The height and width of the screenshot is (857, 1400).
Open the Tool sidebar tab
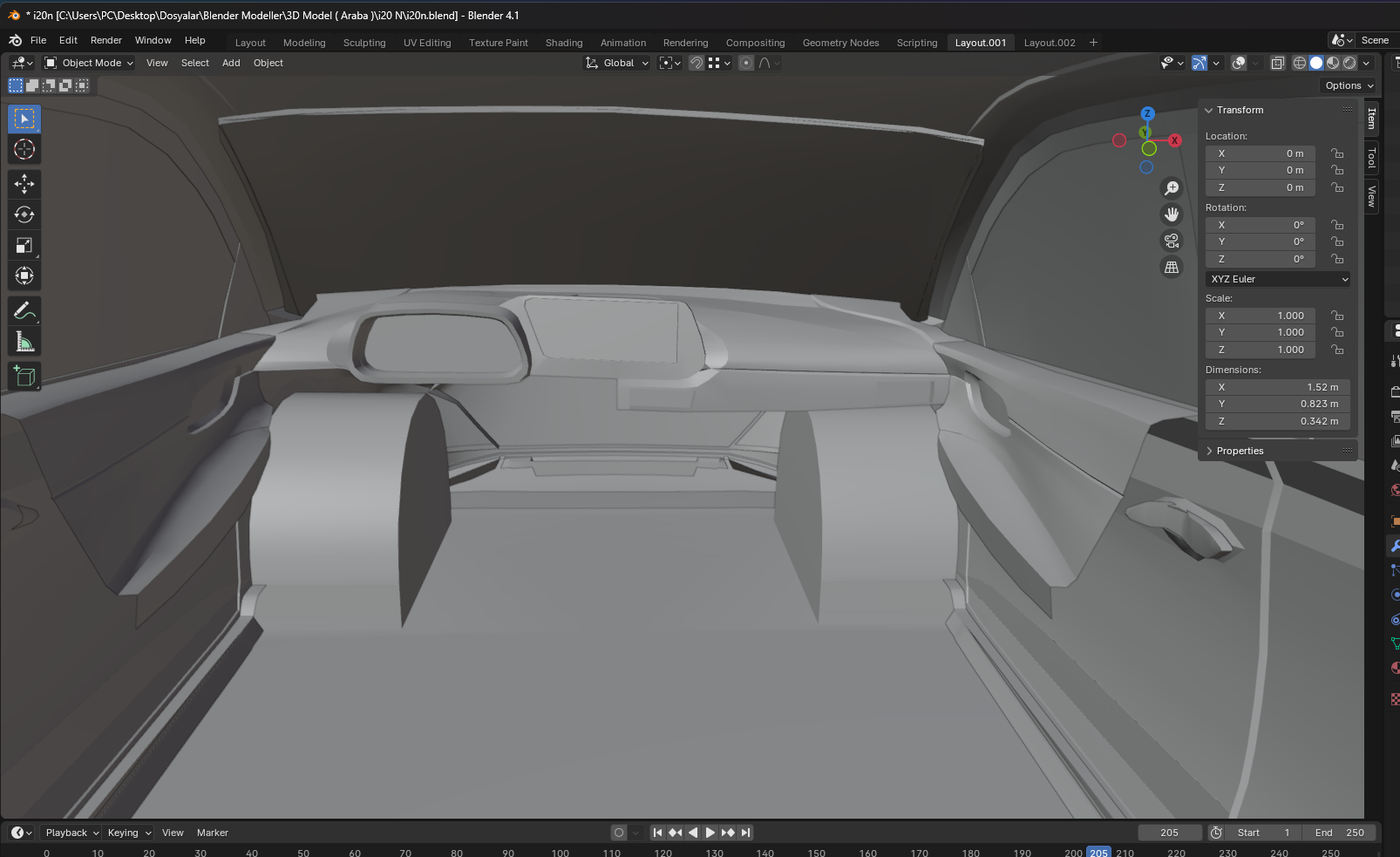[x=1371, y=158]
